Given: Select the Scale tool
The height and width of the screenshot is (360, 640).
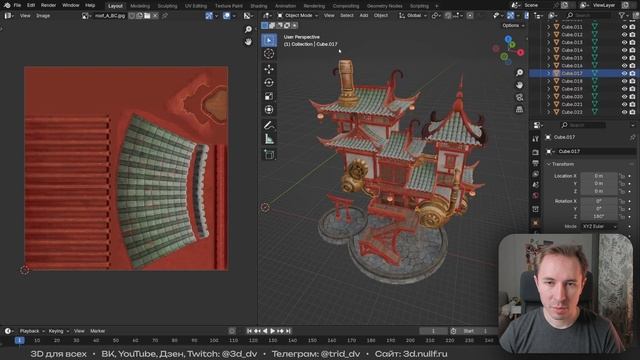Looking at the screenshot, I should 269,96.
